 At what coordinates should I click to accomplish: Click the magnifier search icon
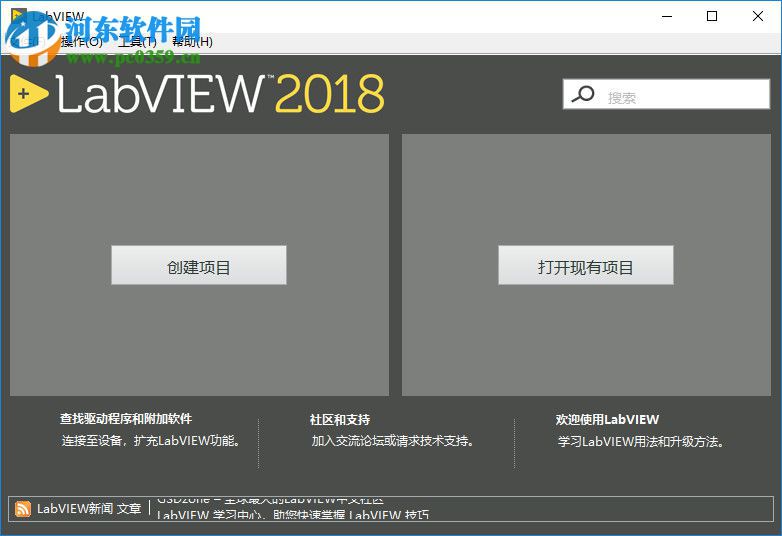[583, 94]
